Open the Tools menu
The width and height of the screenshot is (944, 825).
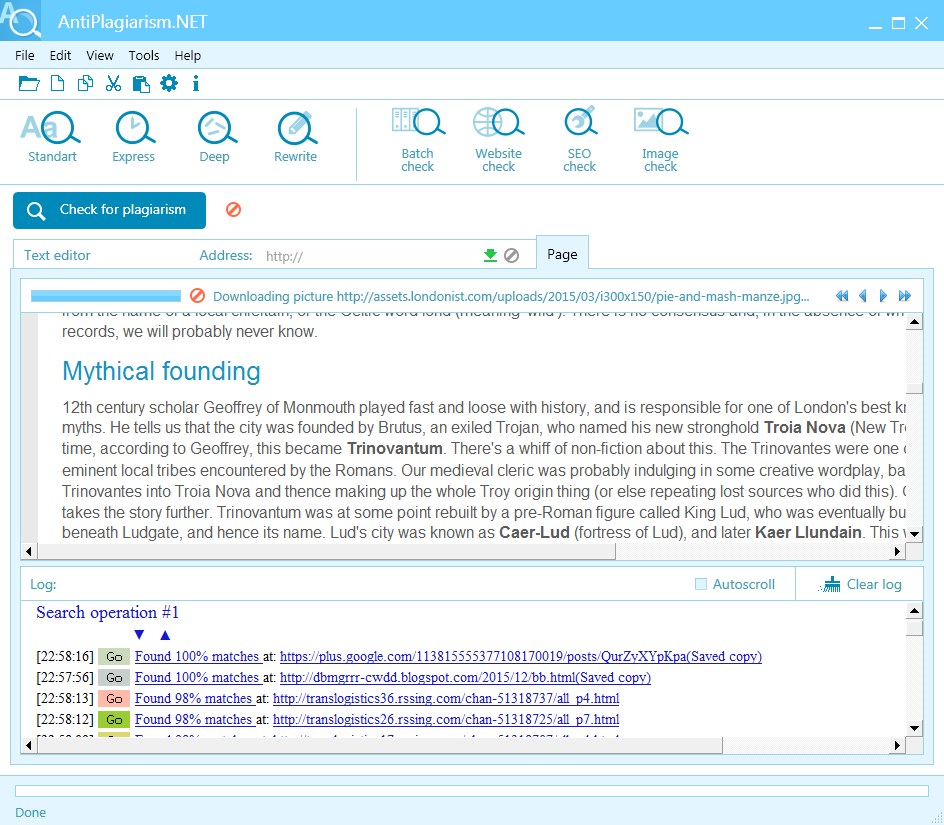[143, 56]
